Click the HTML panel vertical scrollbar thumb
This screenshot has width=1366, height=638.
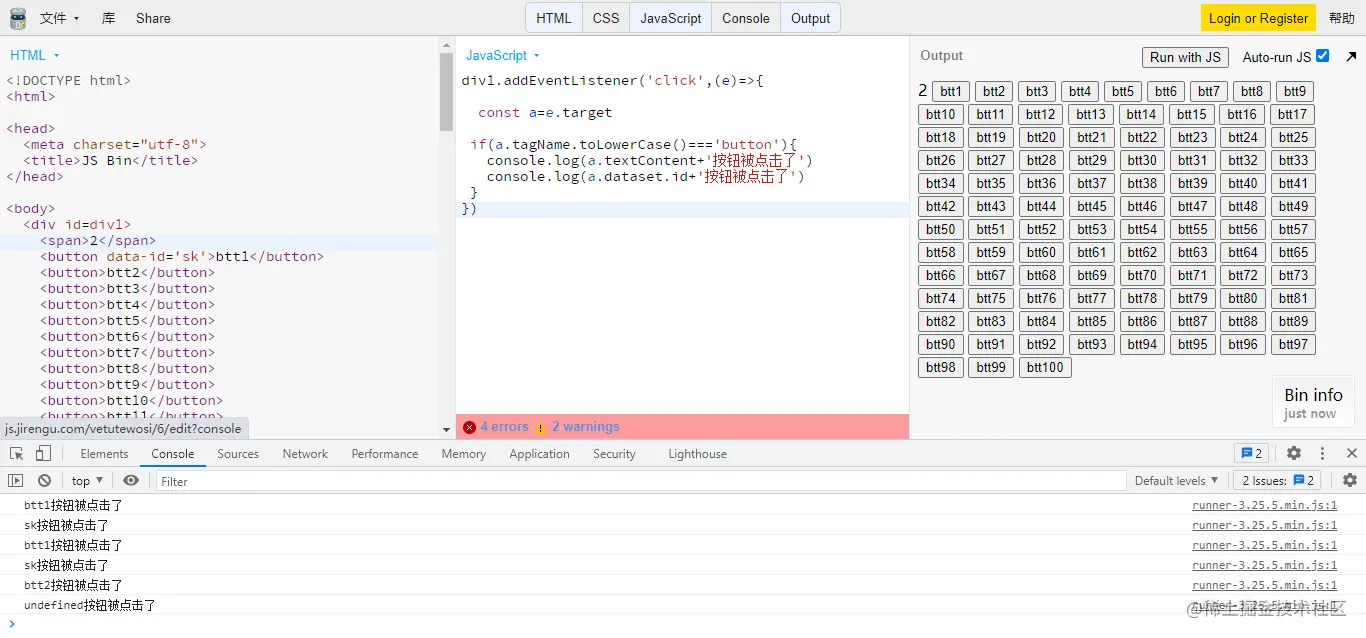(x=447, y=91)
